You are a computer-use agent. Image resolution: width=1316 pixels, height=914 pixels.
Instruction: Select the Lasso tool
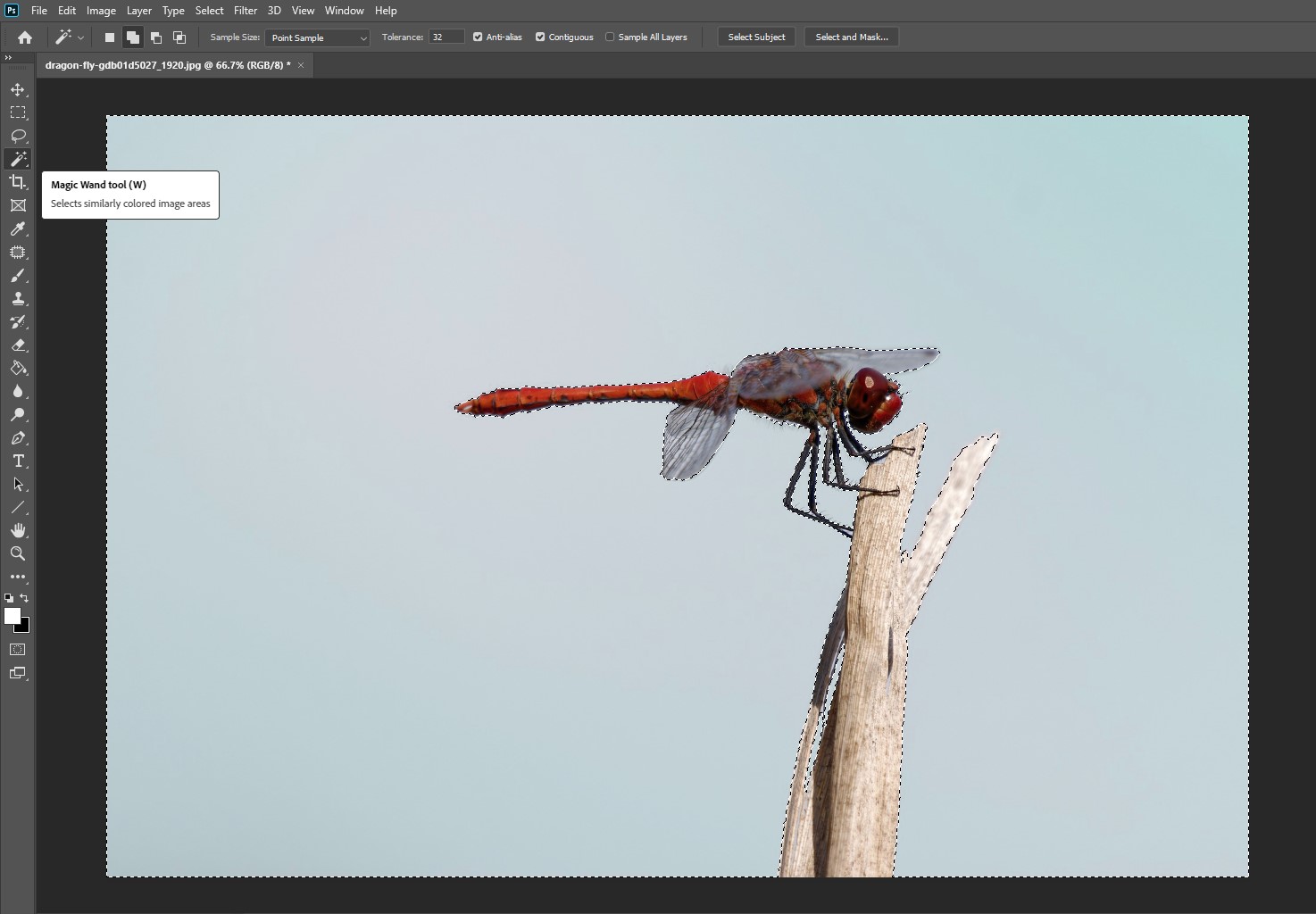pos(18,136)
